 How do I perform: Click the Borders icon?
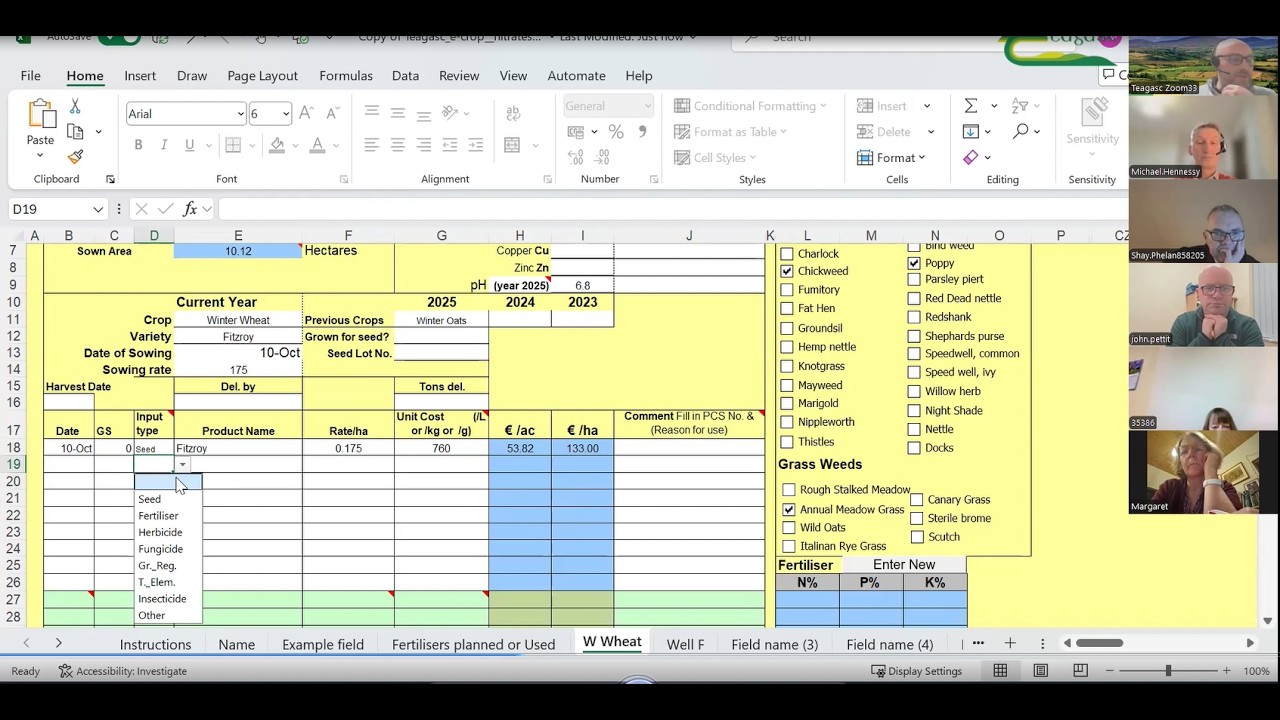point(233,145)
